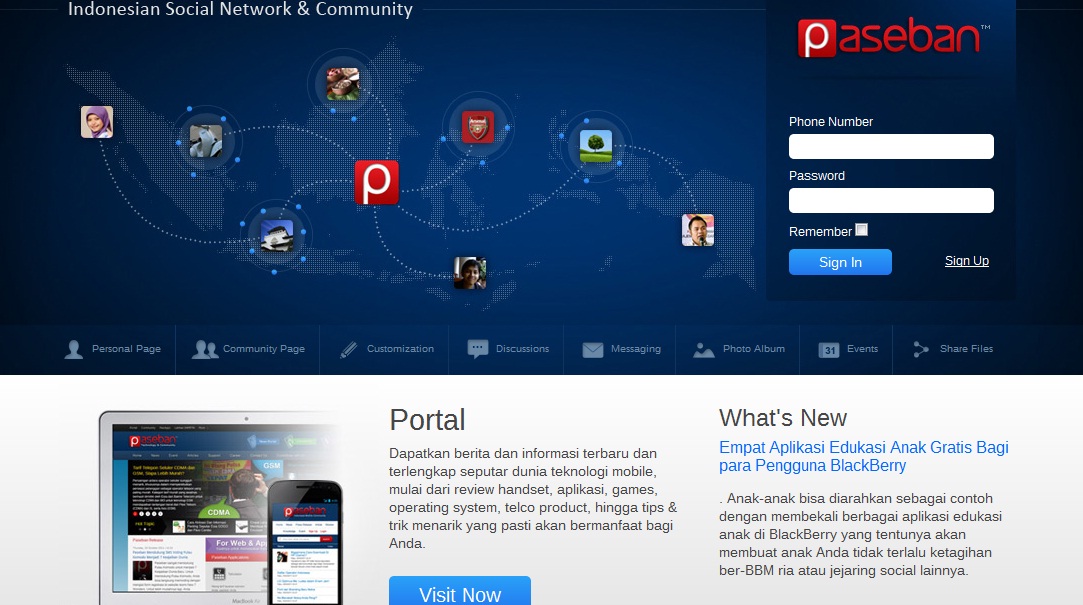Screen dimensions: 1083x605
Task: Click the Remember label text
Action: (x=821, y=231)
